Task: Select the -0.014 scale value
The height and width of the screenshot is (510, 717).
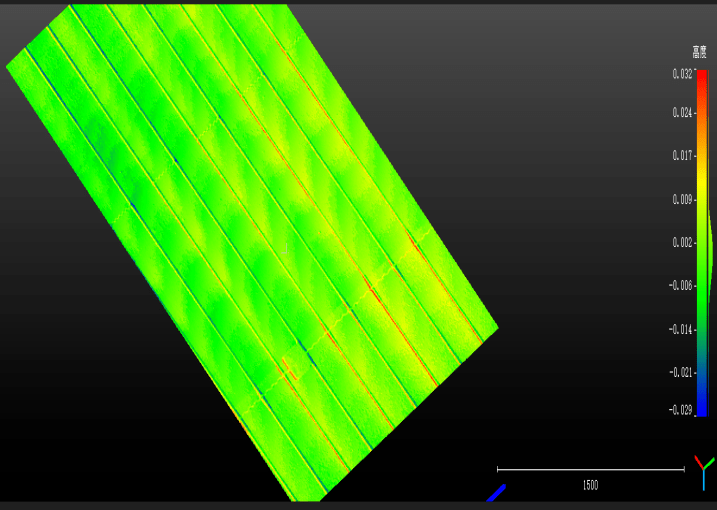Action: coord(680,329)
